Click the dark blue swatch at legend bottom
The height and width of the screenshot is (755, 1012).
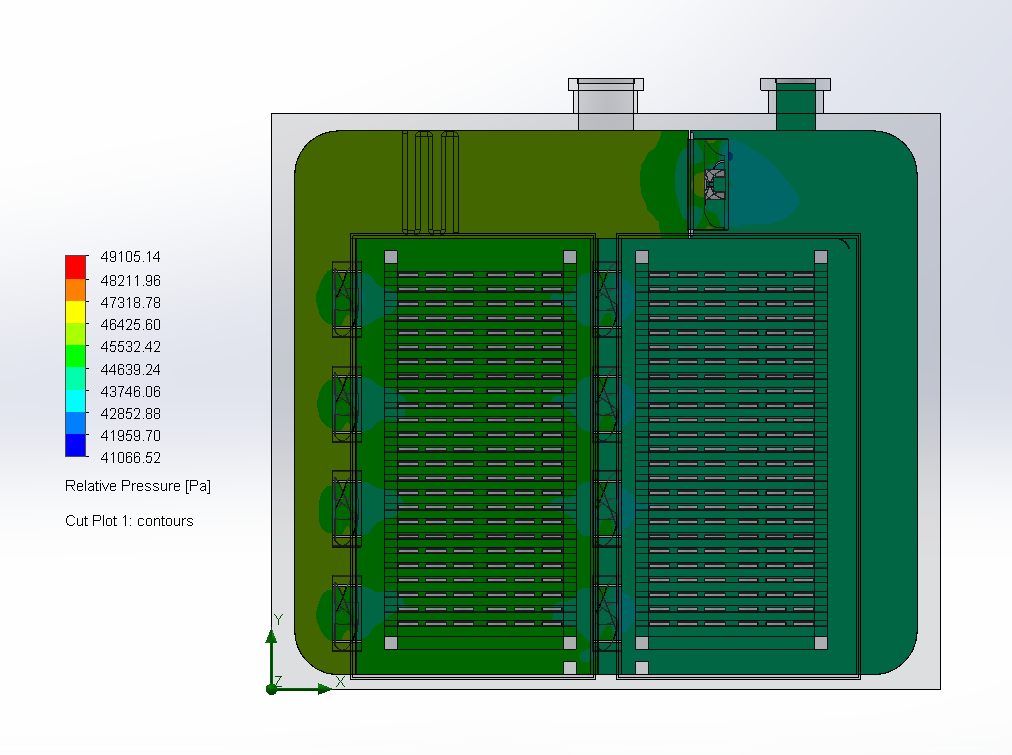(76, 446)
